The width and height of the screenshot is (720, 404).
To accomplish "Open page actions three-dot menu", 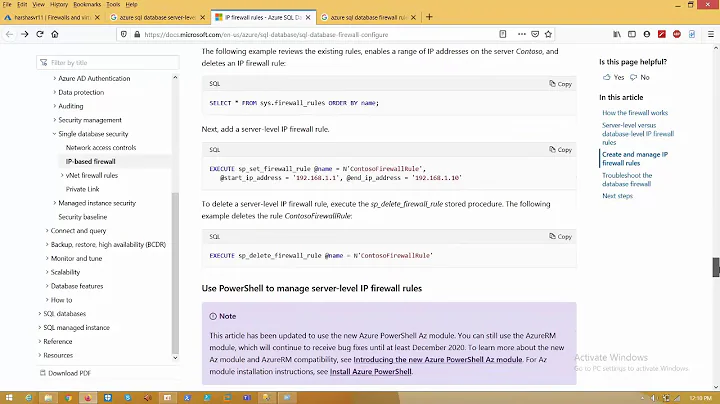I will pos(522,34).
